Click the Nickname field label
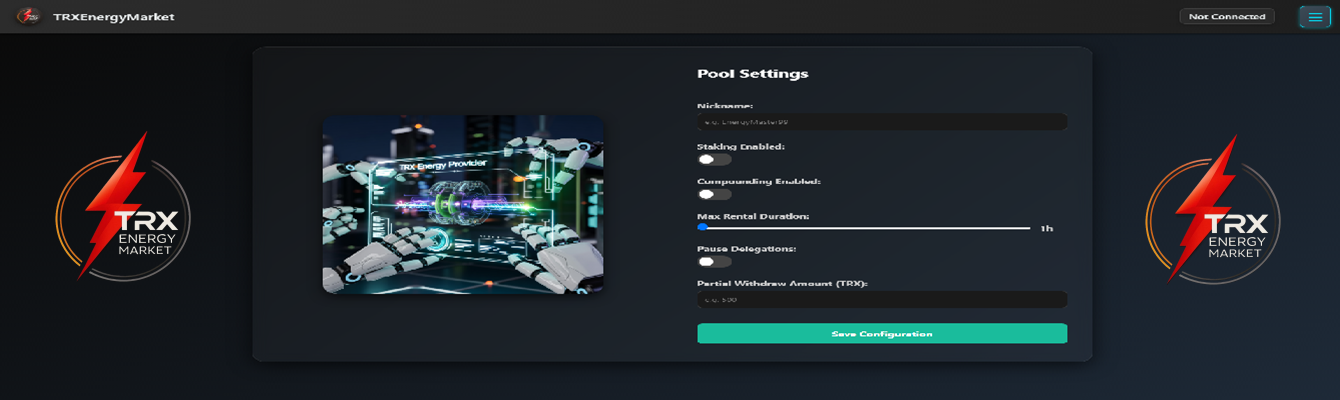The image size is (1340, 400). pos(724,105)
